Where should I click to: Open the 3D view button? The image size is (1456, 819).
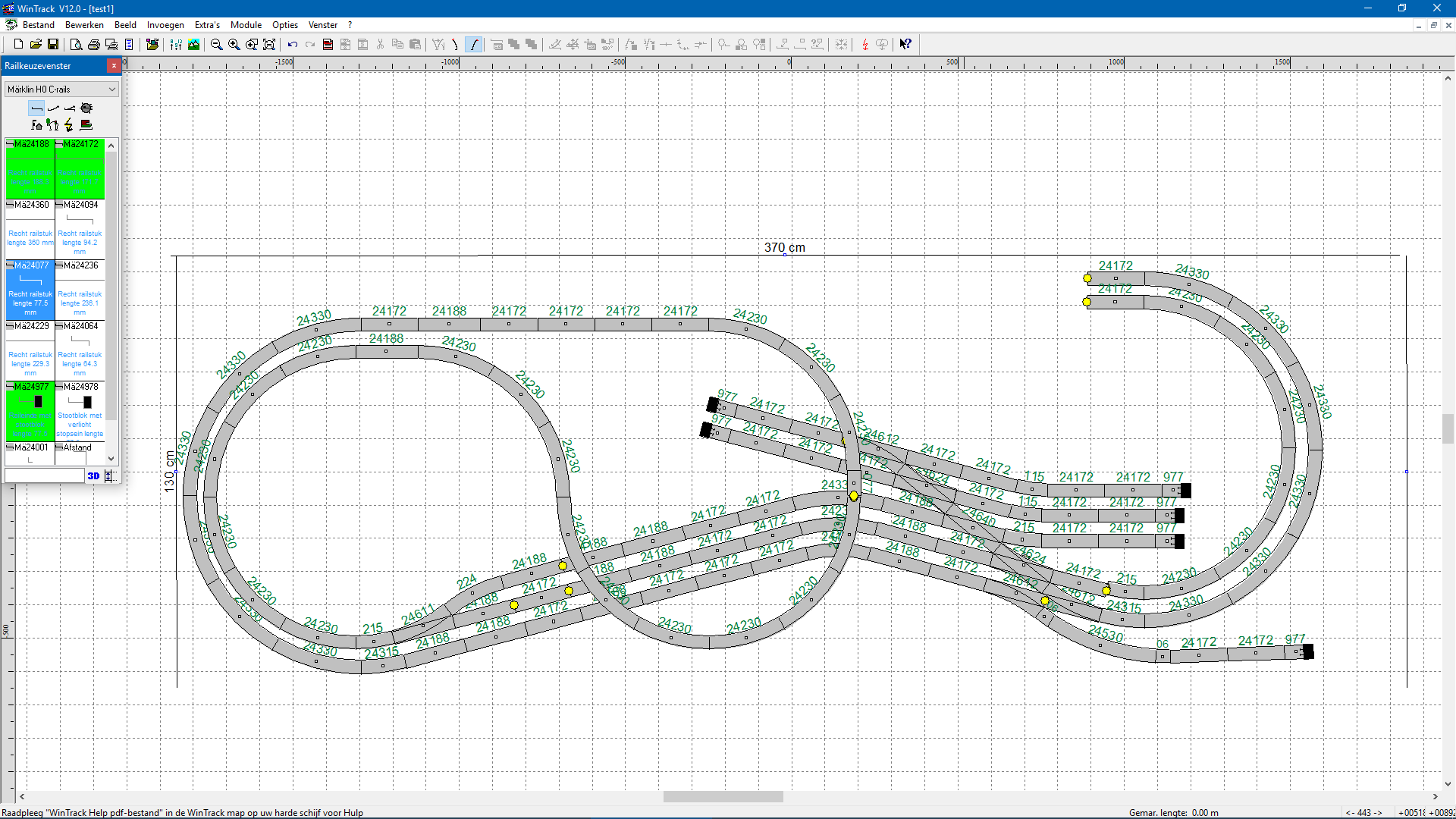point(93,475)
